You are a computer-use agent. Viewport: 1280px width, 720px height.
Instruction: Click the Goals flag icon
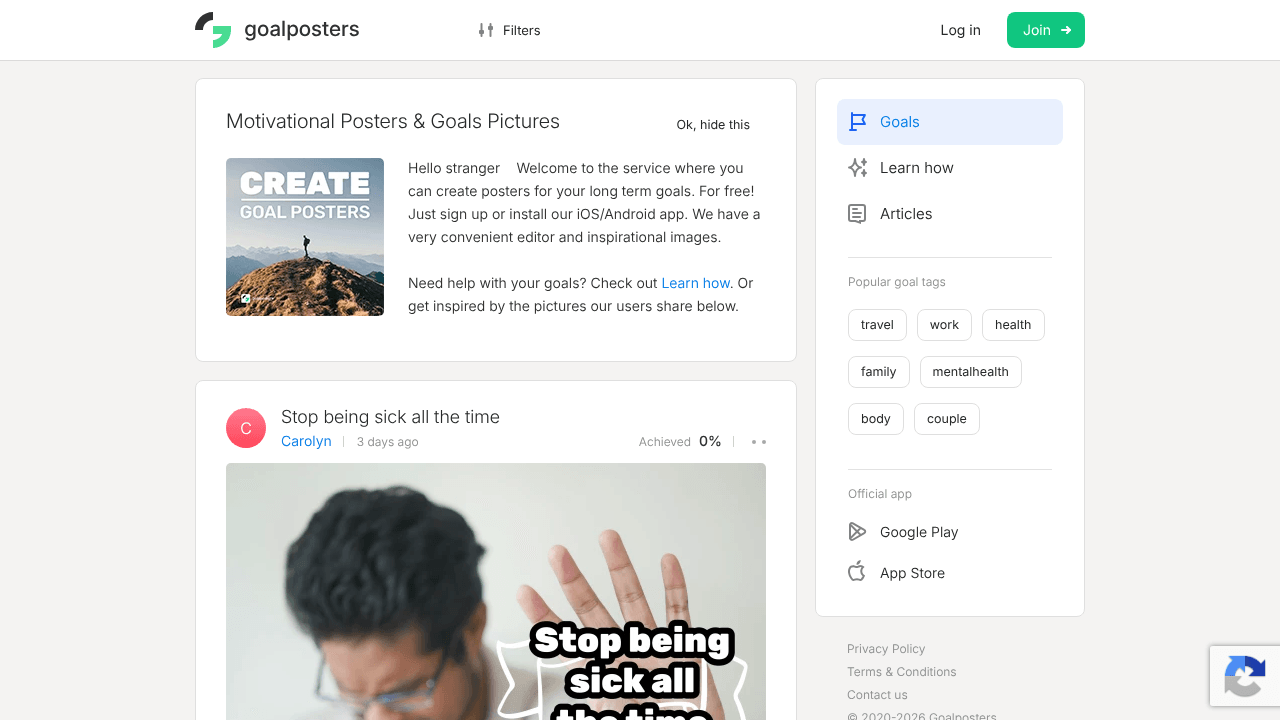point(857,122)
